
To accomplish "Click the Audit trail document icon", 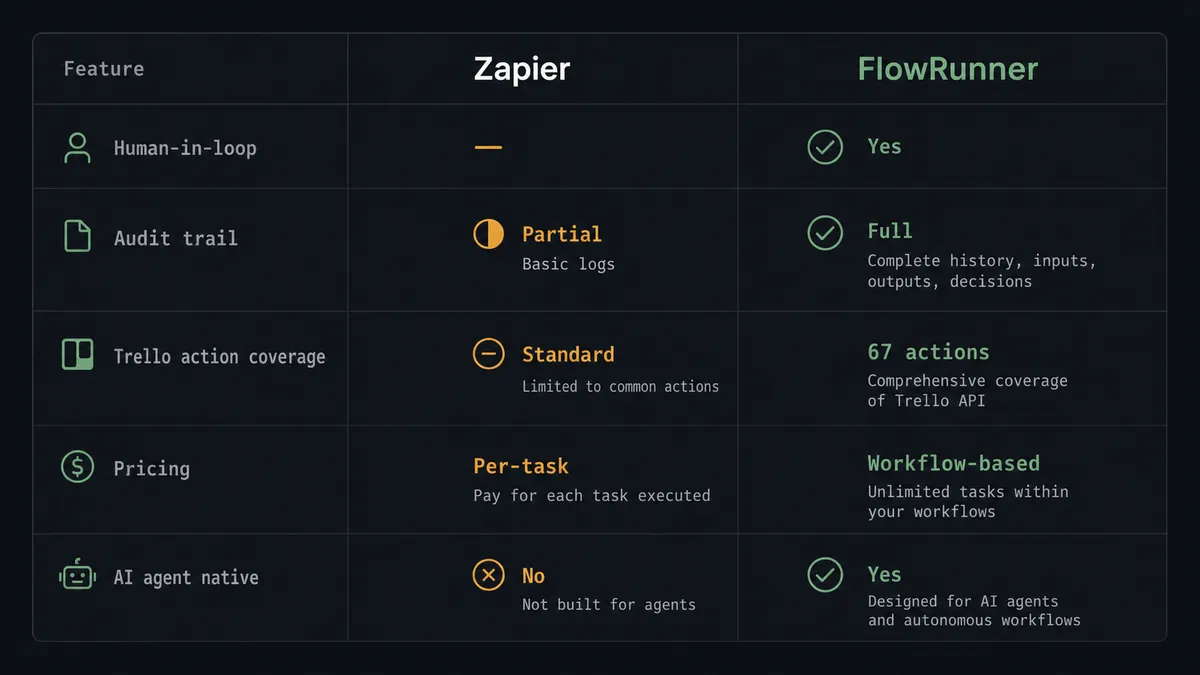I will click(77, 236).
